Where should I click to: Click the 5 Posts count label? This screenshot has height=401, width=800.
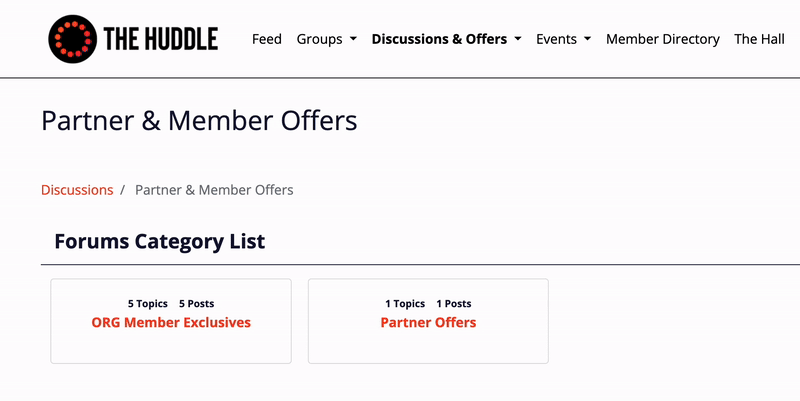196,303
